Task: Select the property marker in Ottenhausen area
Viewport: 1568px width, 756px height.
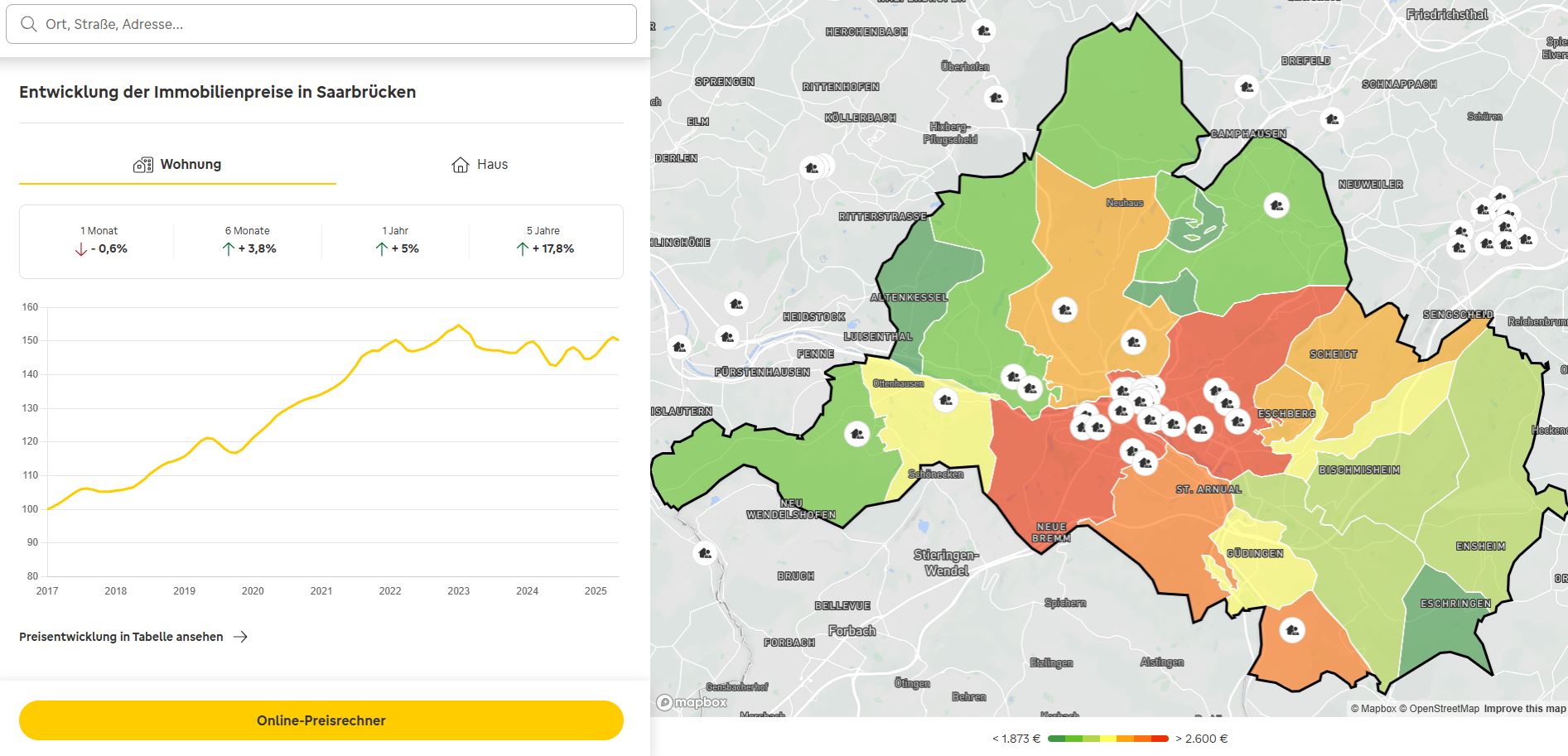Action: tap(944, 402)
